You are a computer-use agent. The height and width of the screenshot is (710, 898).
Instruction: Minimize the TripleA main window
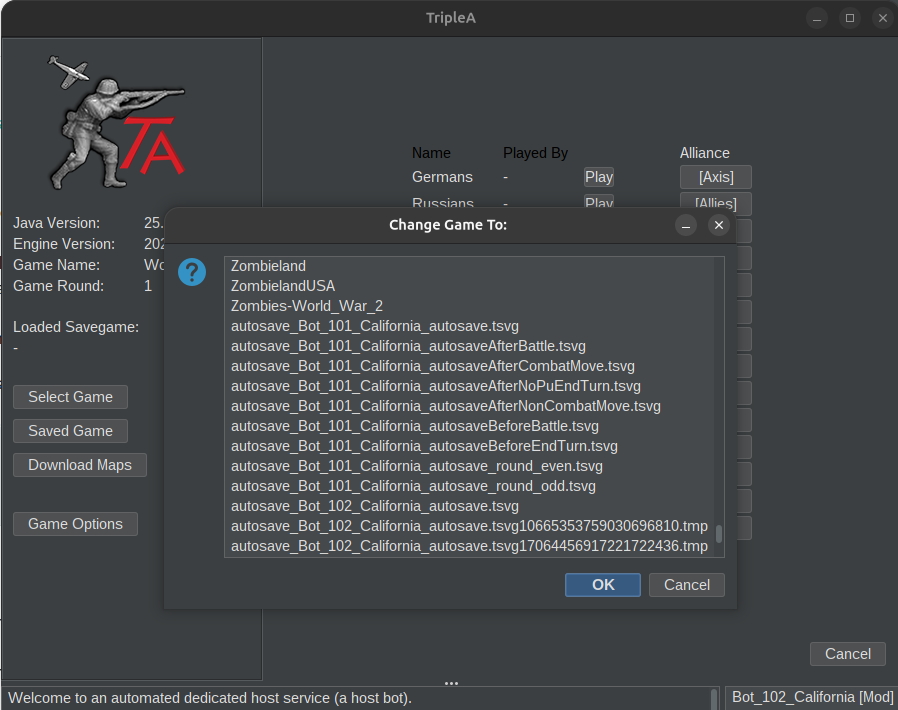click(x=817, y=18)
